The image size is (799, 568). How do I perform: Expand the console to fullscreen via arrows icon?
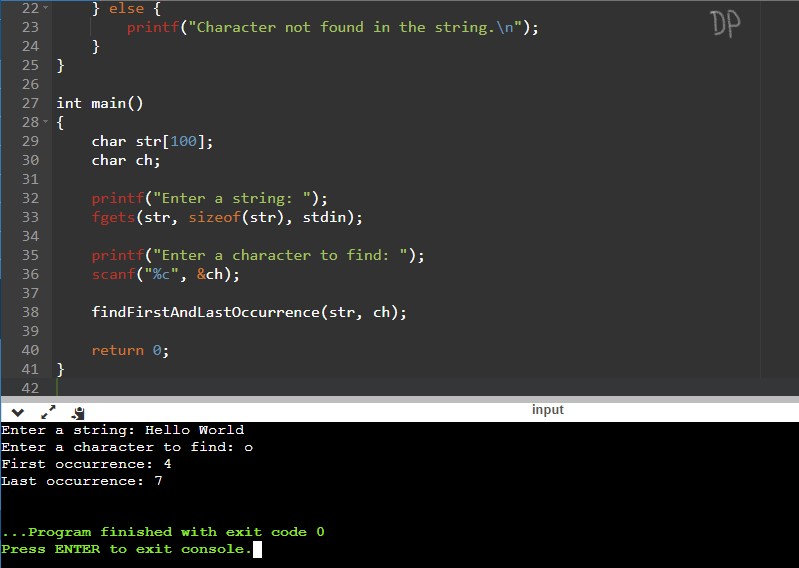48,412
